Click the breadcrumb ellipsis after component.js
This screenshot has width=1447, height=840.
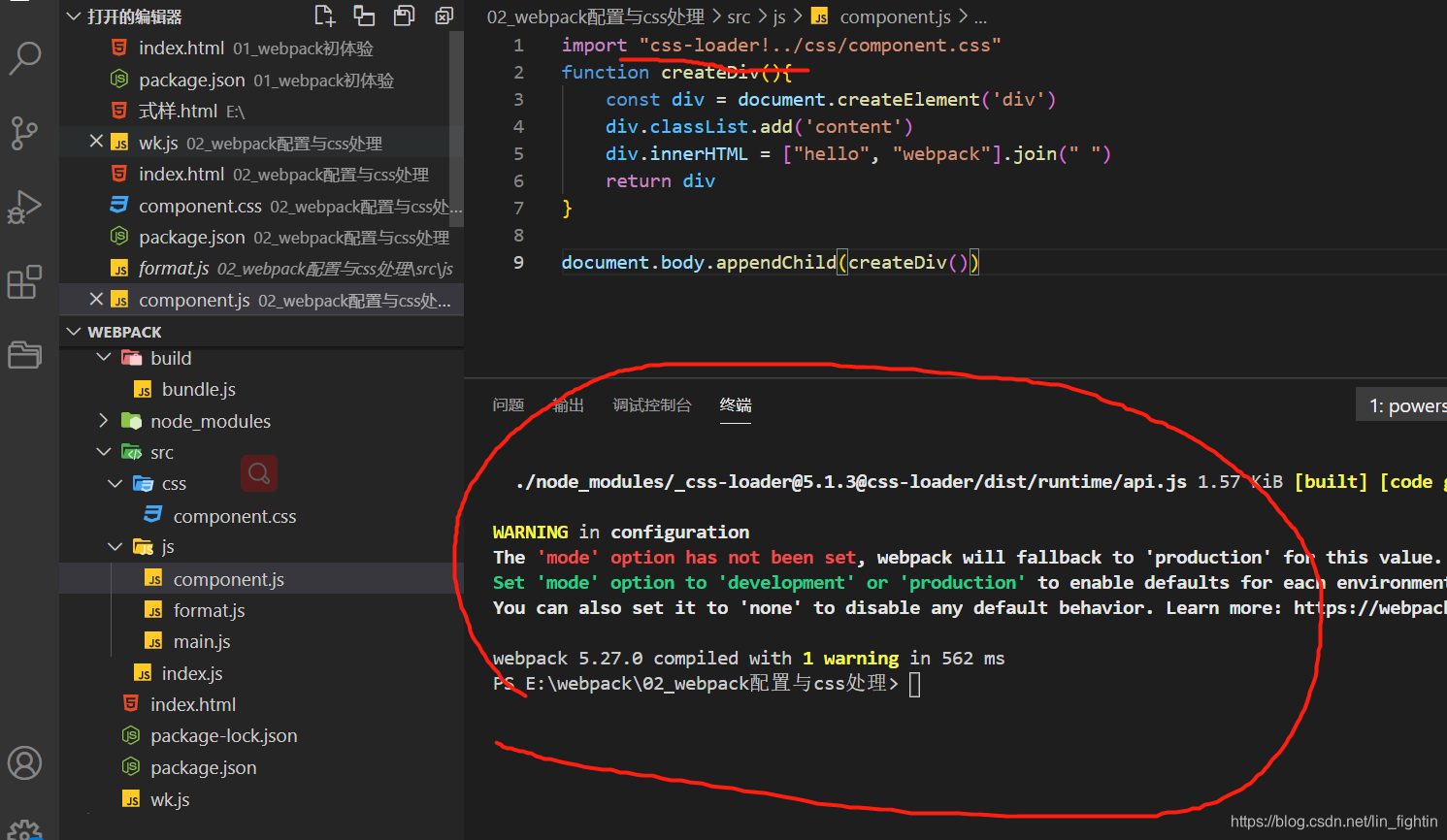980,16
